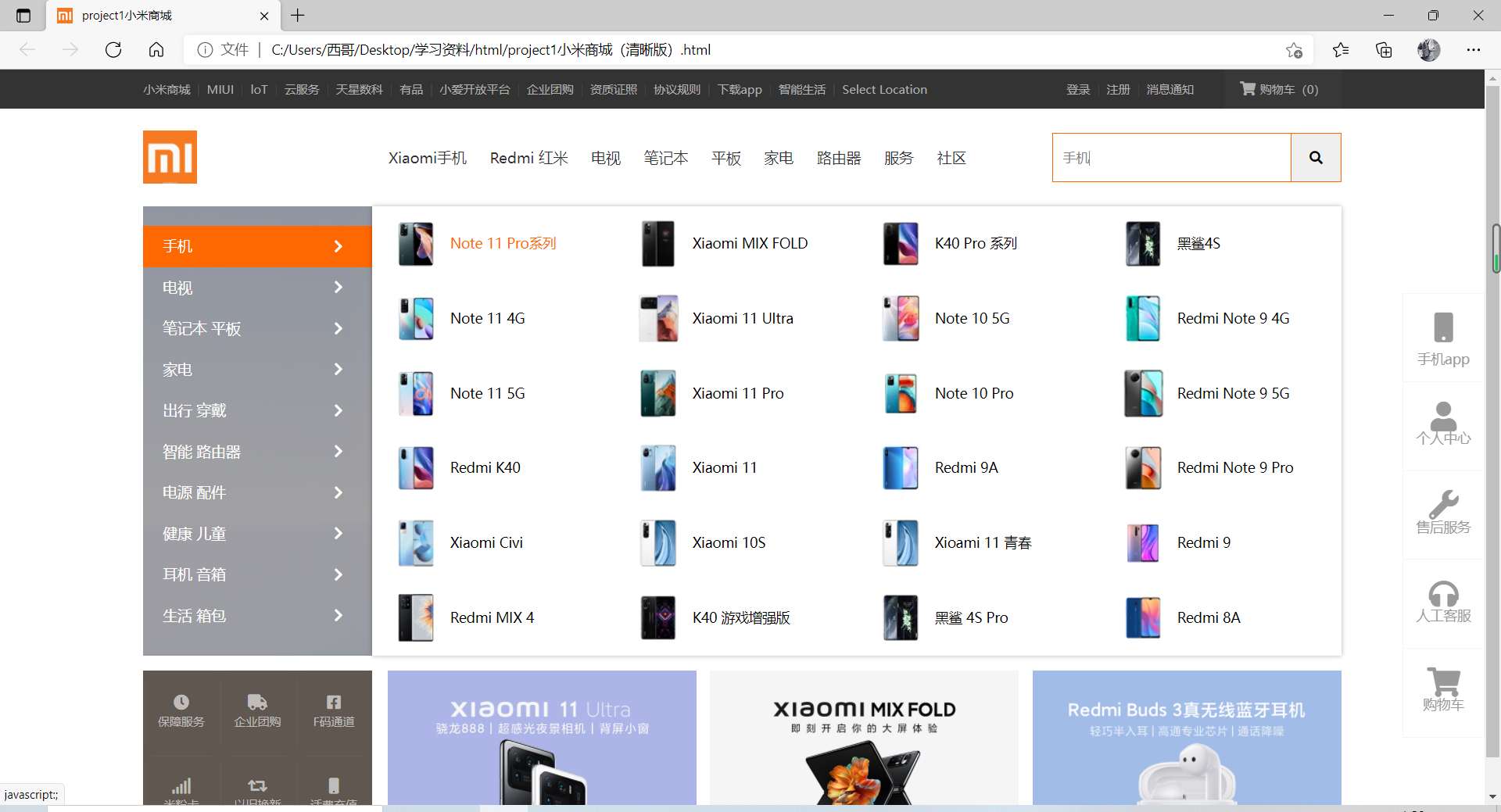Select K40 游戏增强版 product link
This screenshot has width=1501, height=812.
click(741, 617)
